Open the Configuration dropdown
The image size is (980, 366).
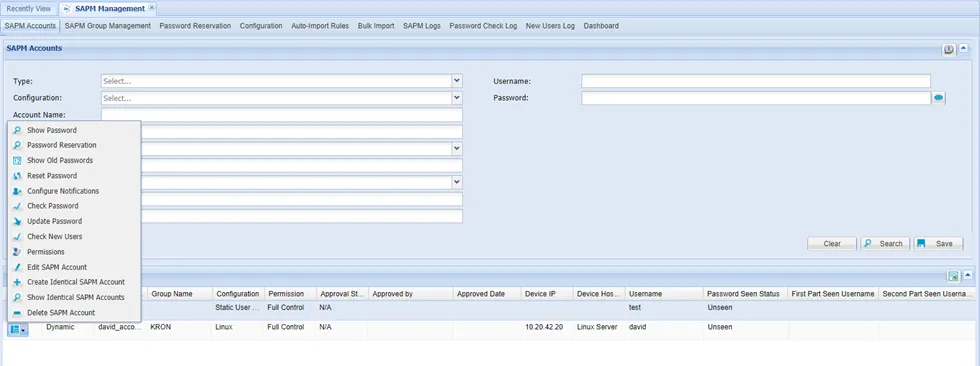457,98
